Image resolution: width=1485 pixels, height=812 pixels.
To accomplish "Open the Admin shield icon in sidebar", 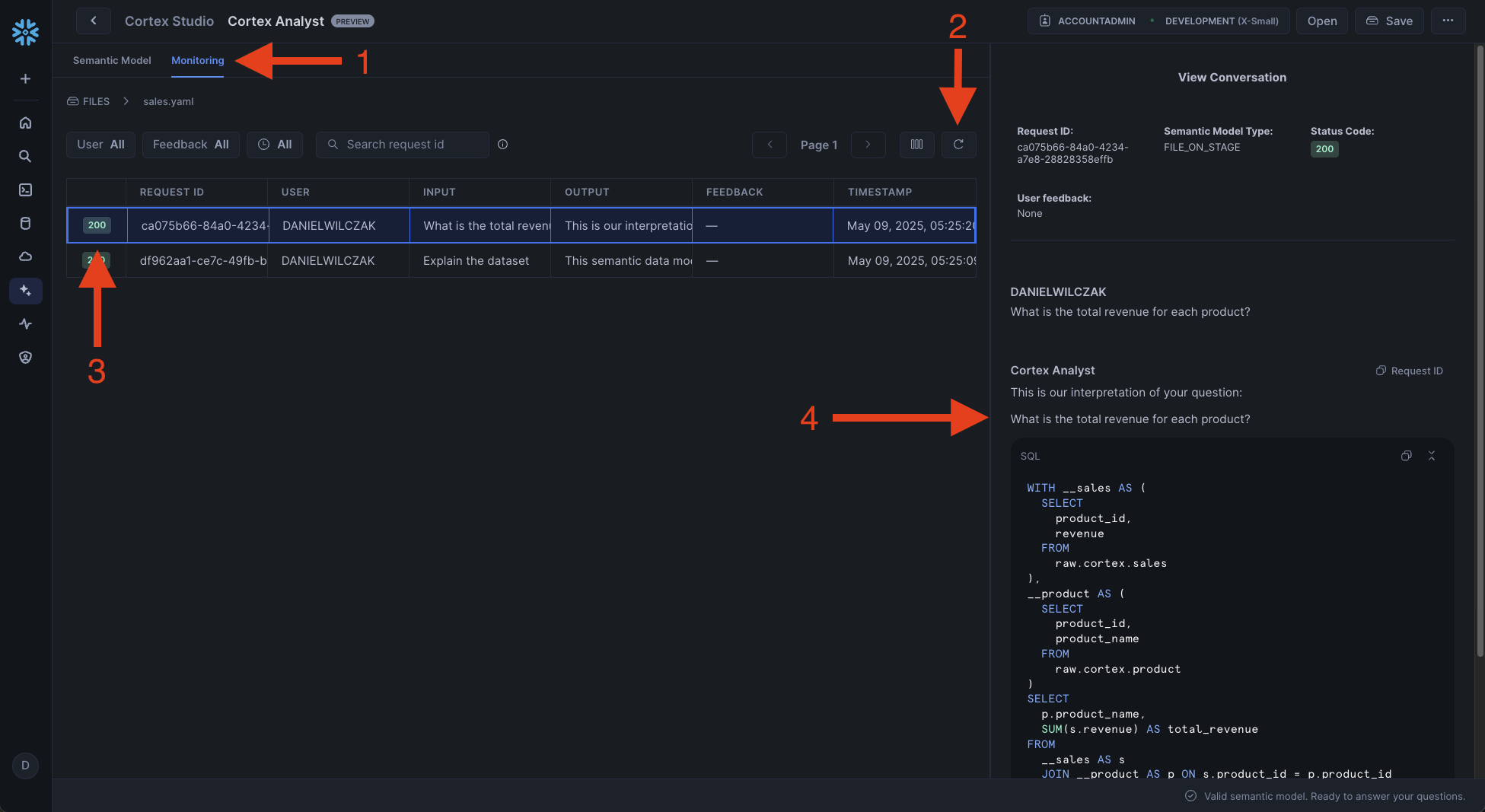I will 25,358.
